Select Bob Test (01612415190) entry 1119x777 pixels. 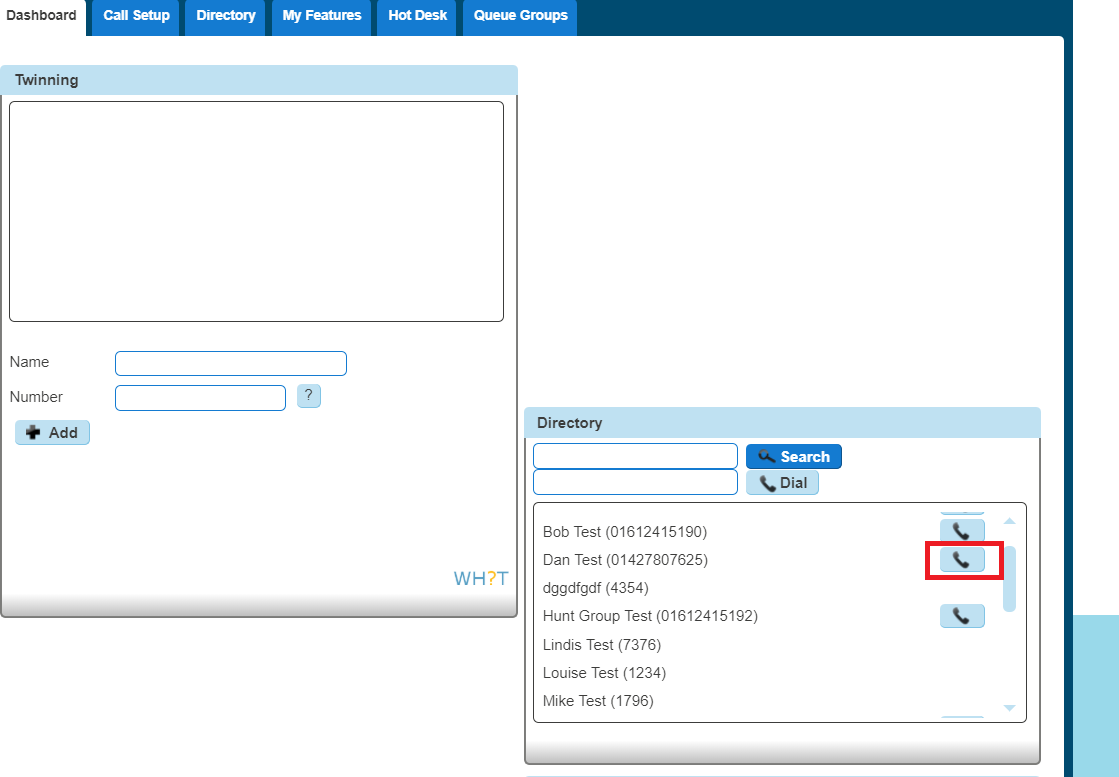point(624,532)
